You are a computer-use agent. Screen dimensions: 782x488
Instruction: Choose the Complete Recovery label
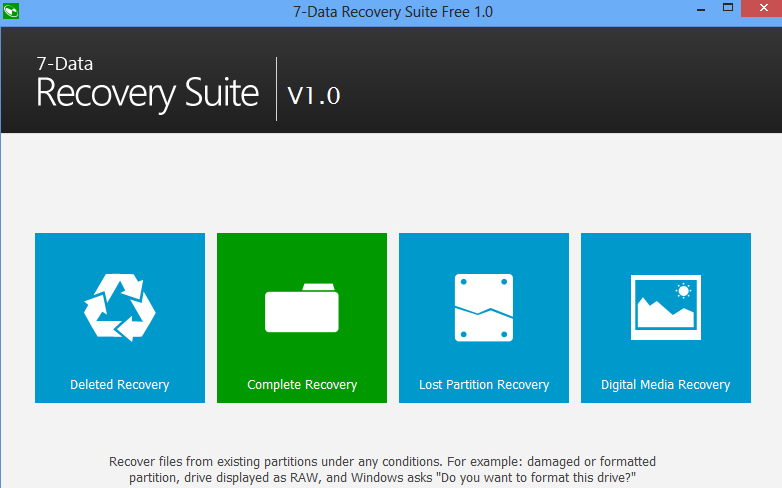tap(302, 385)
